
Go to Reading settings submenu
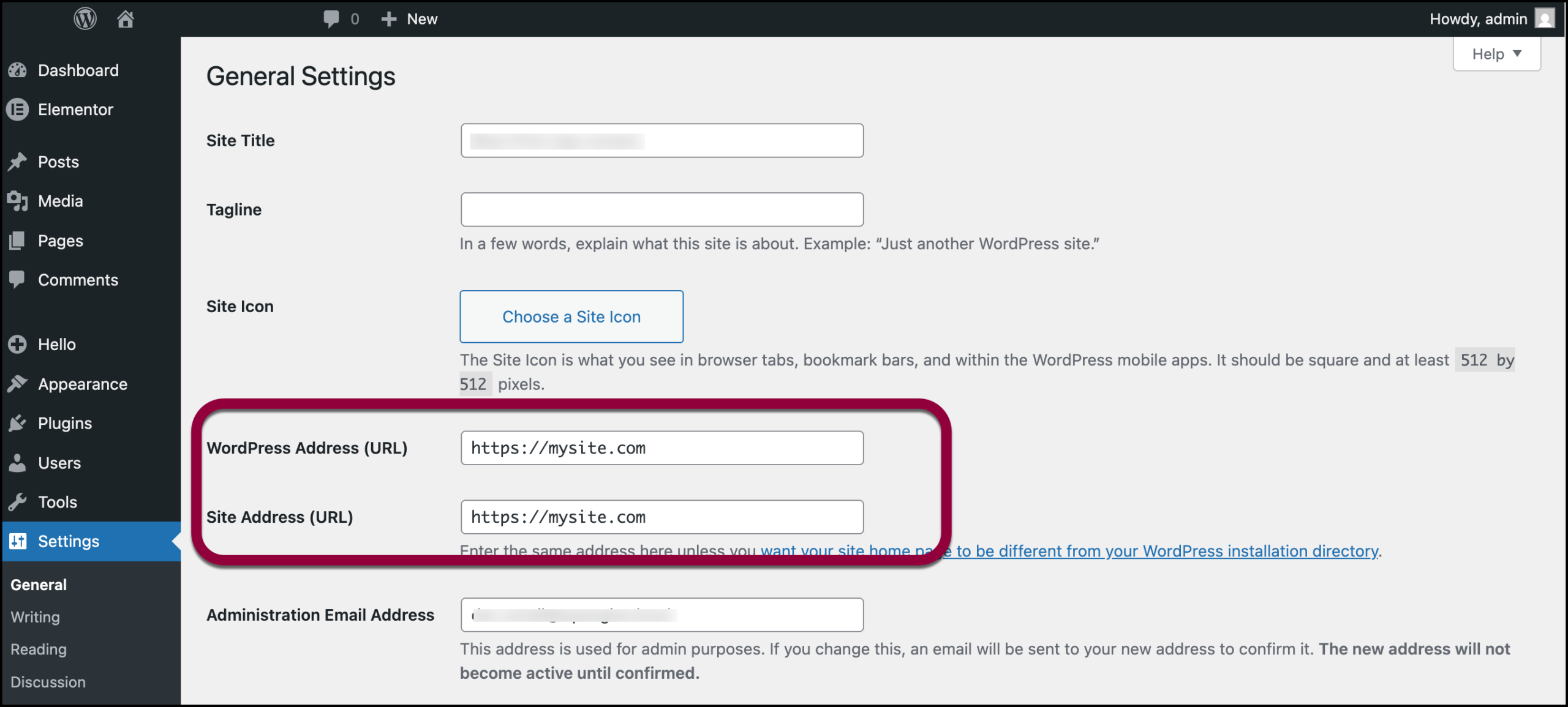click(x=39, y=649)
